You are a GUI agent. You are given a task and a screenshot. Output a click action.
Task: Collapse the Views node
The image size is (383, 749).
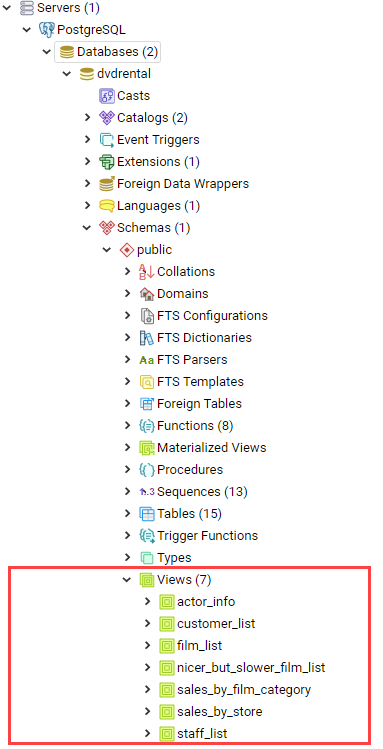pyautogui.click(x=127, y=580)
